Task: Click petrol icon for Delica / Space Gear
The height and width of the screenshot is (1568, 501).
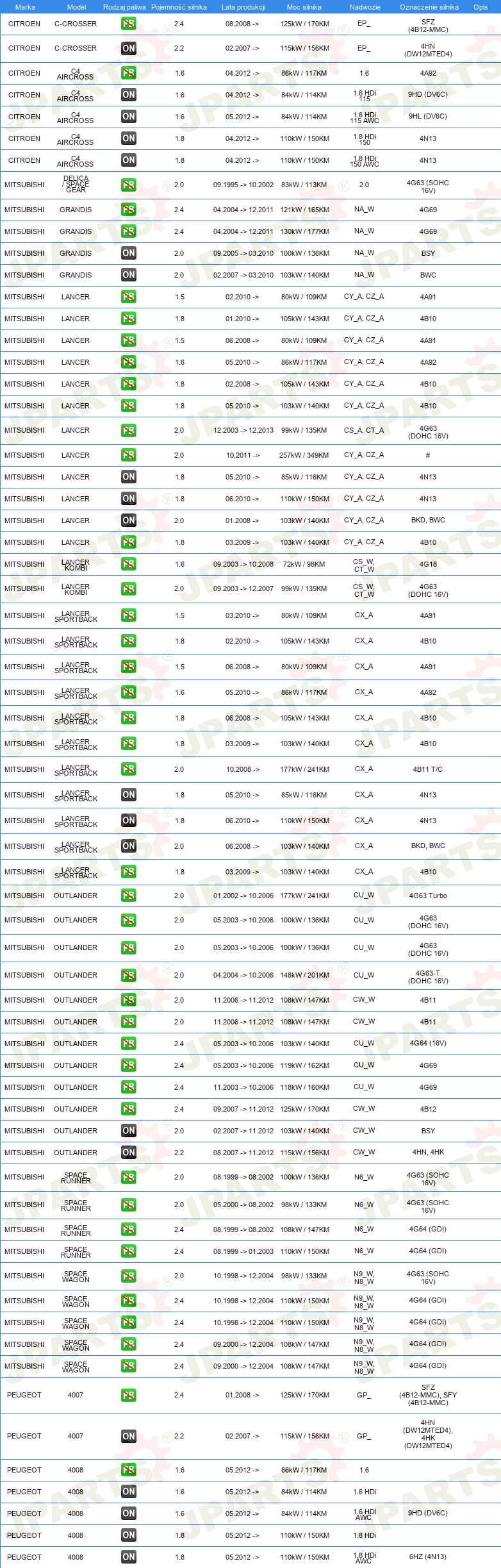Action: point(129,185)
